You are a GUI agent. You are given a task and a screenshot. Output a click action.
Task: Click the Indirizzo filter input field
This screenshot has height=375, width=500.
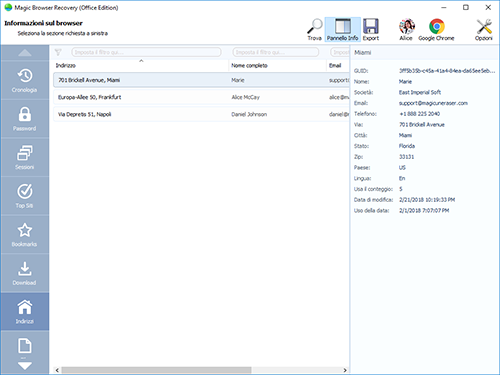click(x=146, y=52)
